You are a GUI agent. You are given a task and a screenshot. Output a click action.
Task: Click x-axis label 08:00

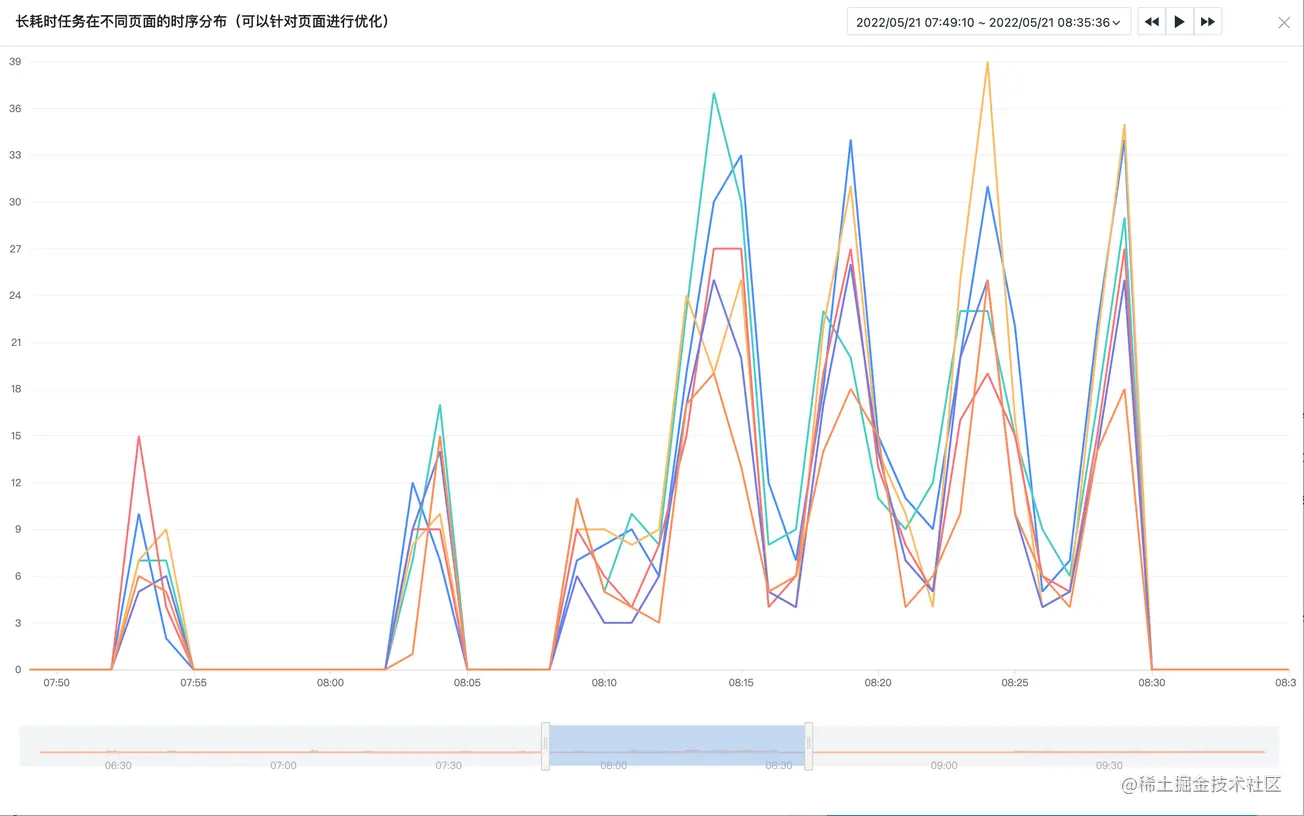pos(331,683)
